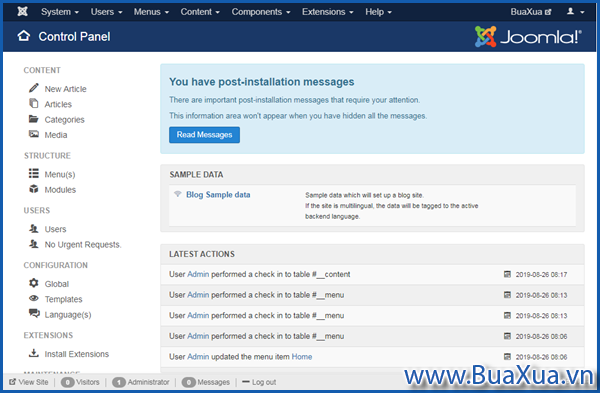Open Categories in the sidebar
Image resolution: width=600 pixels, height=393 pixels.
tap(65, 120)
